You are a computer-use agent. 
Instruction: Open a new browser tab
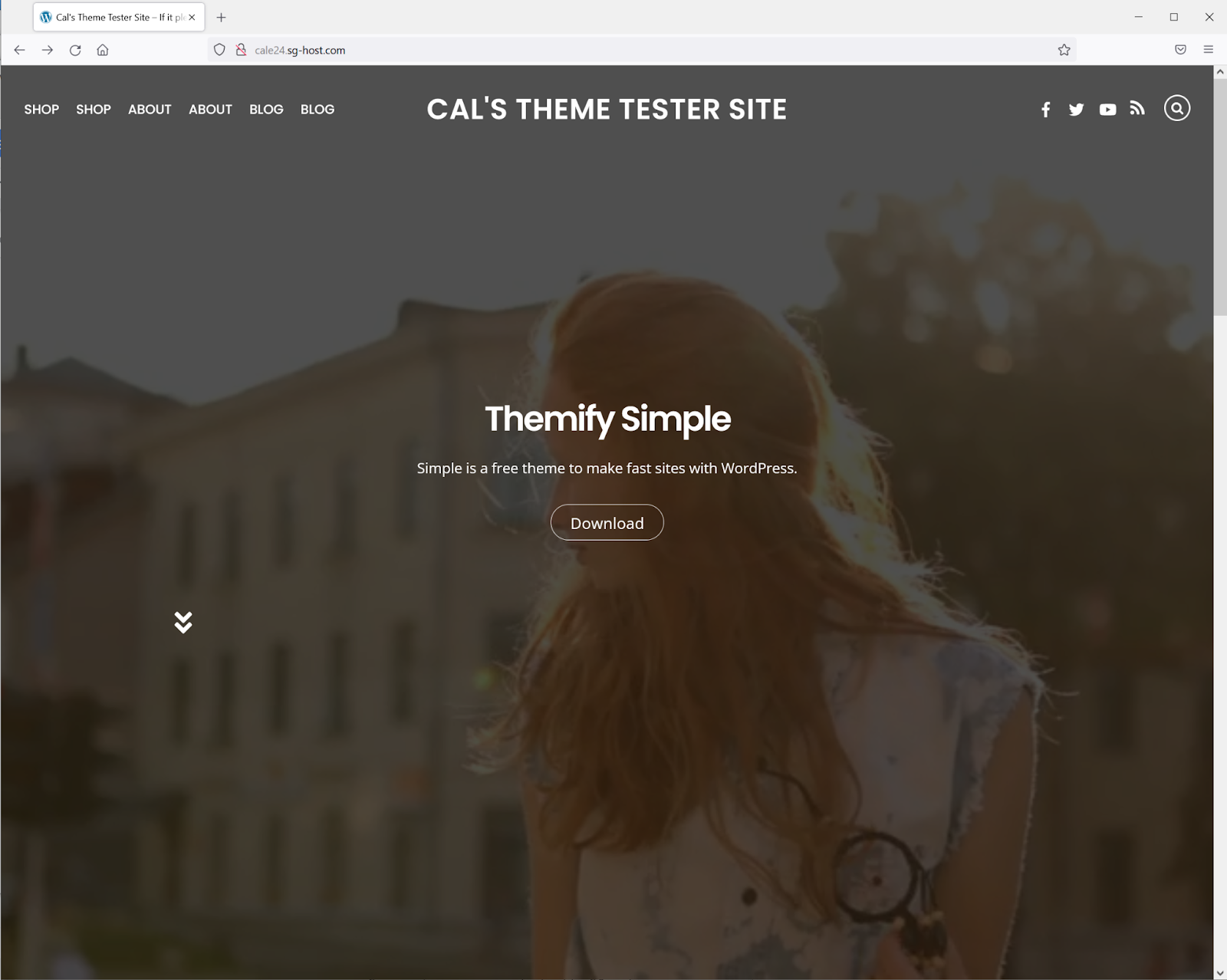[221, 17]
